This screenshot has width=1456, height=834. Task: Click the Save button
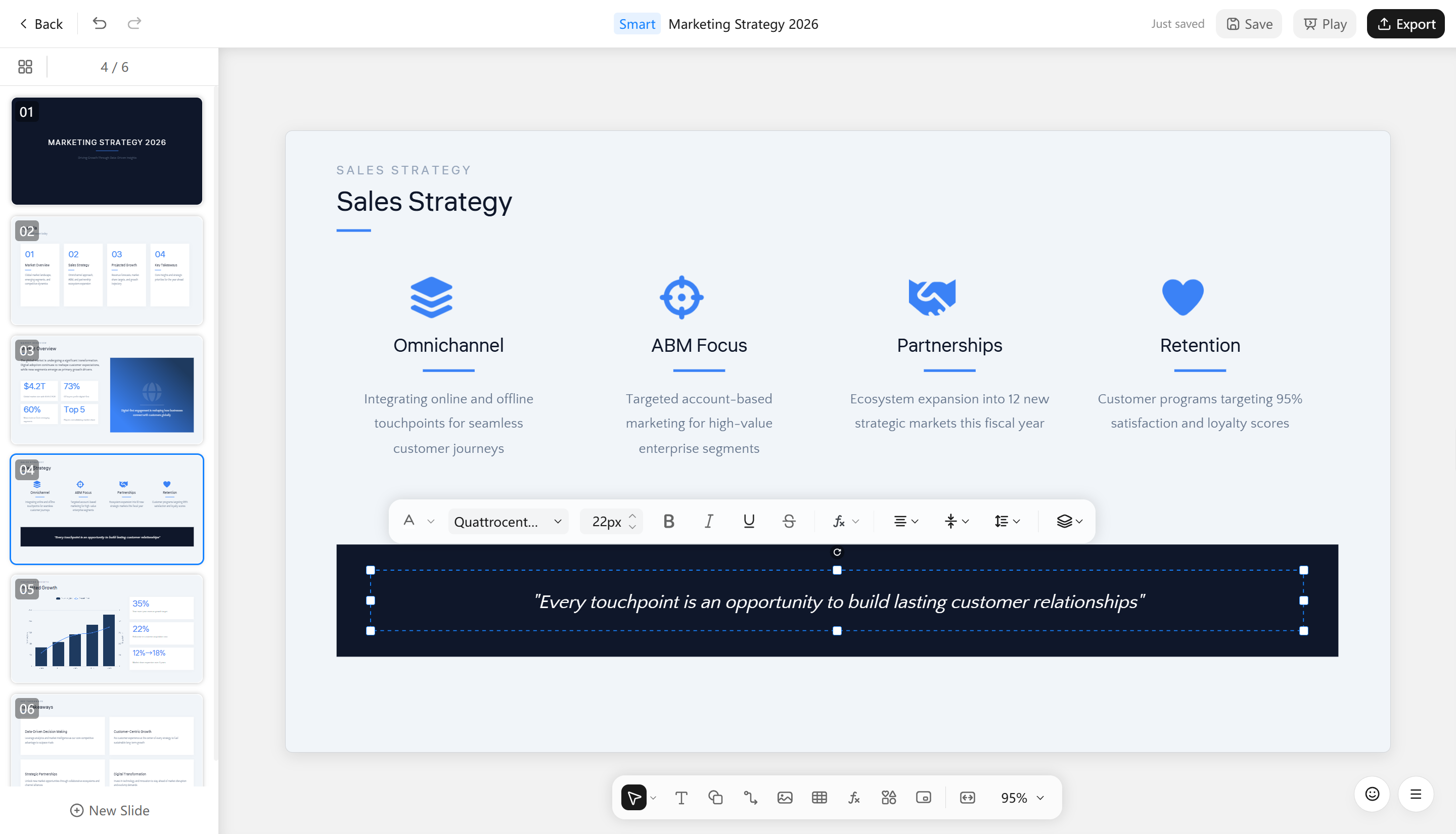(1249, 23)
